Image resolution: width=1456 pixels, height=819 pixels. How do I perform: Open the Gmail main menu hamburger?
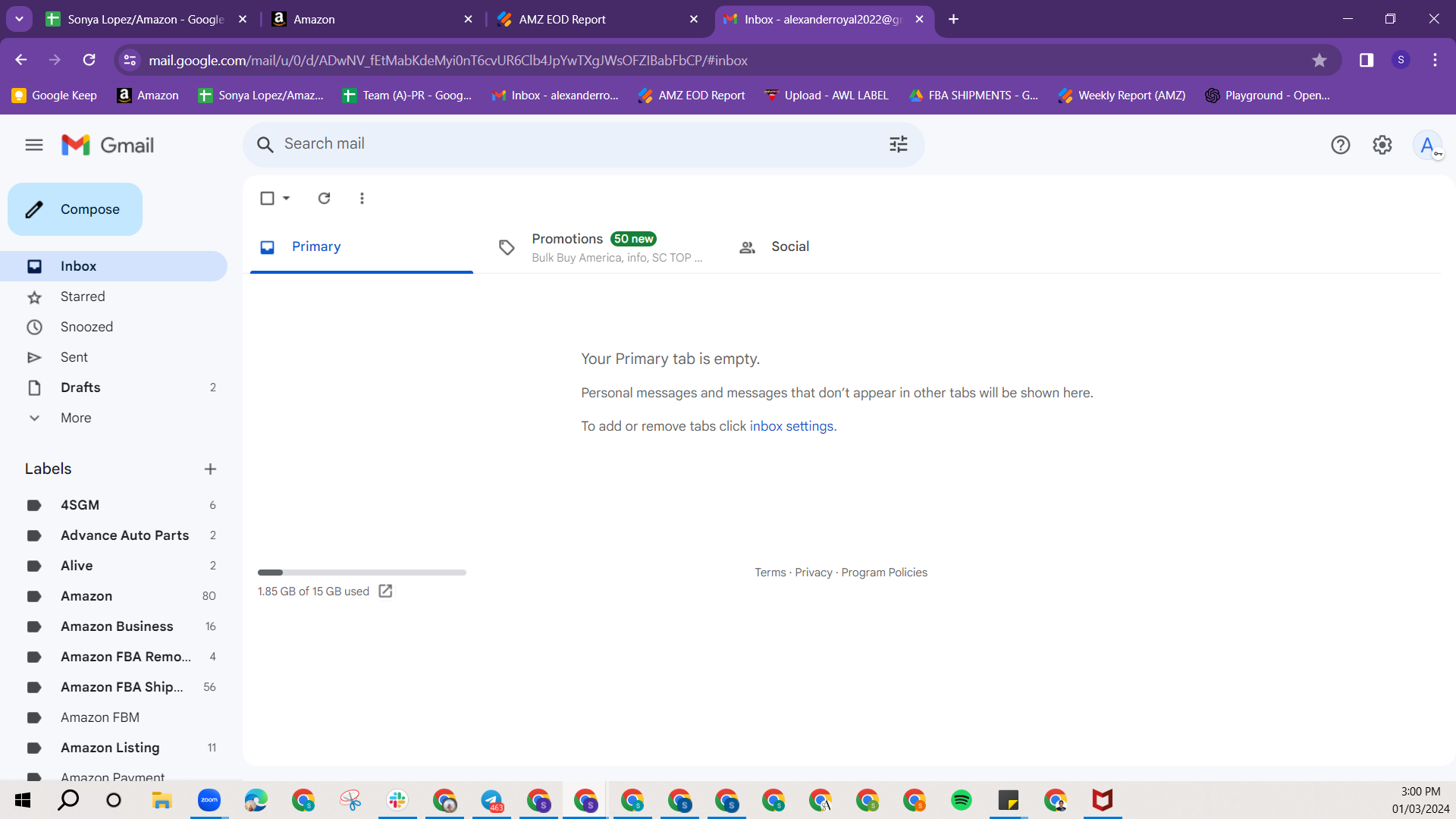tap(34, 145)
